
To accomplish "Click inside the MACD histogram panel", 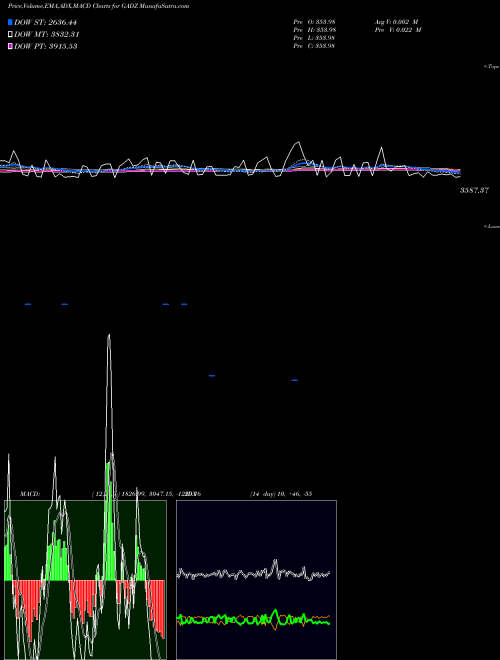I will 85,580.
